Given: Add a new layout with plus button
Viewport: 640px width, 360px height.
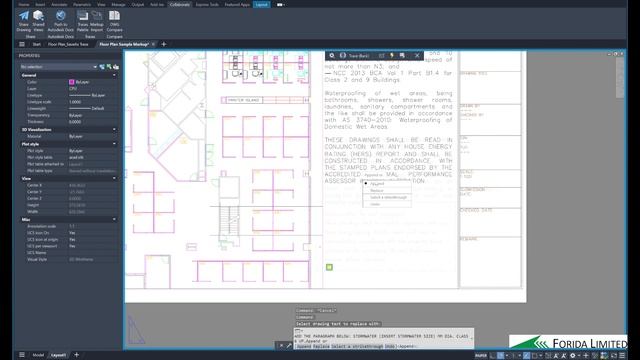Looking at the screenshot, I should pyautogui.click(x=76, y=355).
